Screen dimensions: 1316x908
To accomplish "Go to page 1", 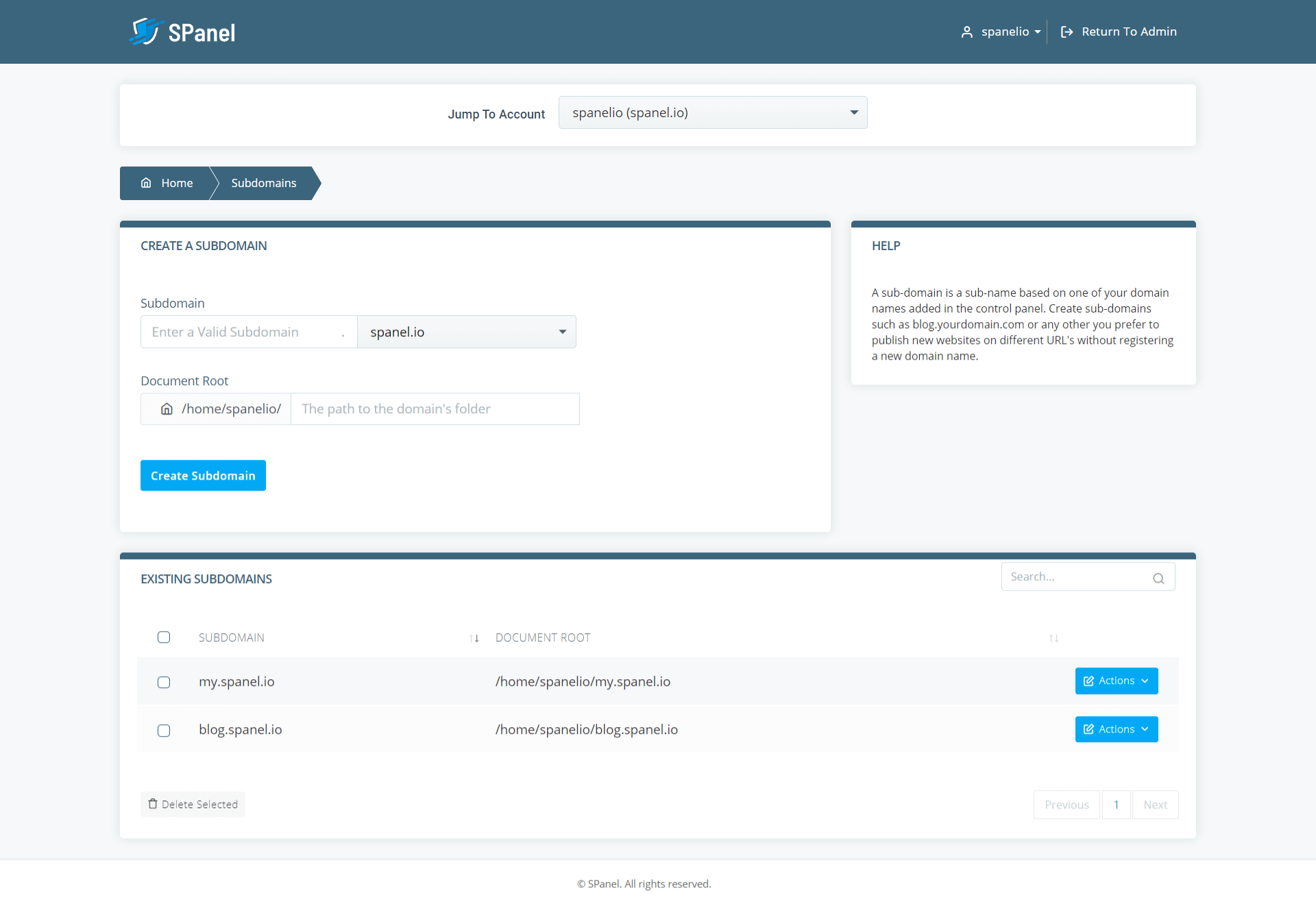I will click(1116, 805).
